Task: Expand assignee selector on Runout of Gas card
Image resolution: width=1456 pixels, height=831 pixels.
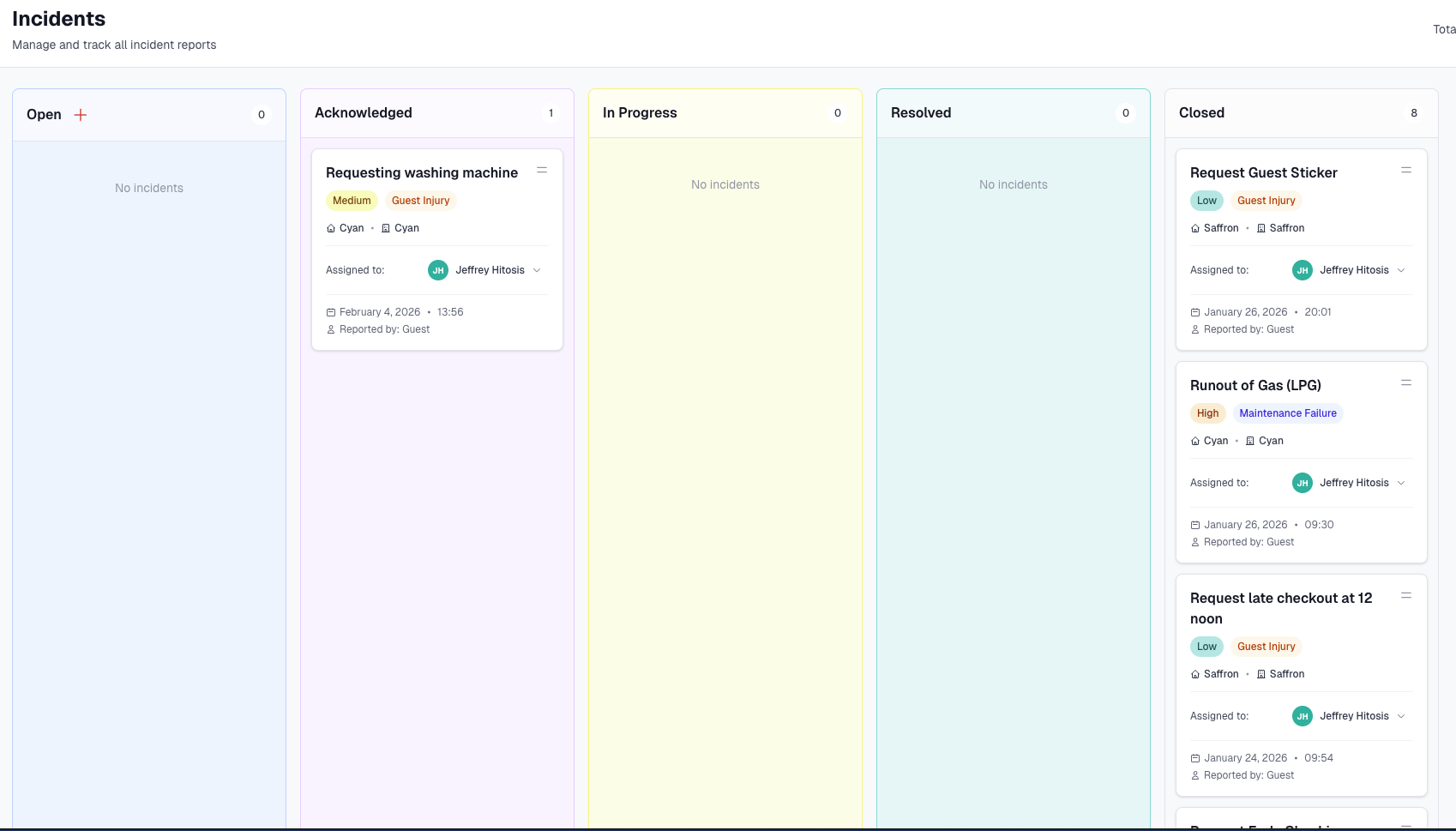Action: click(x=1402, y=483)
